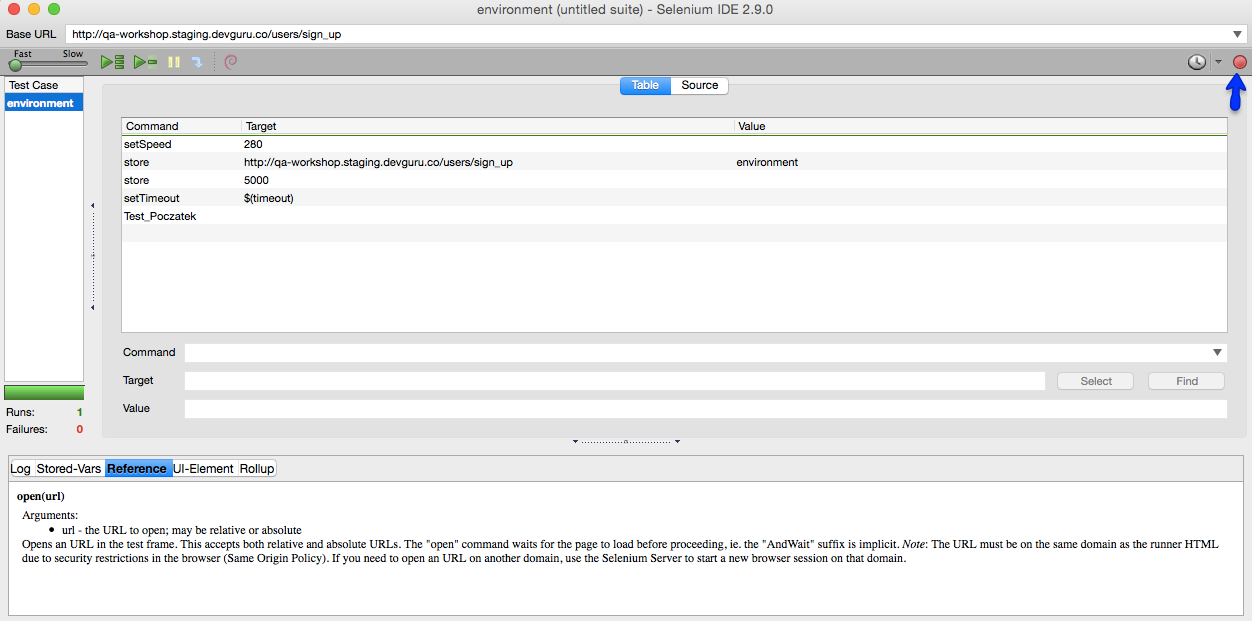This screenshot has height=621, width=1252.
Task: Expand the scheduler dropdown arrow
Action: coord(1218,62)
